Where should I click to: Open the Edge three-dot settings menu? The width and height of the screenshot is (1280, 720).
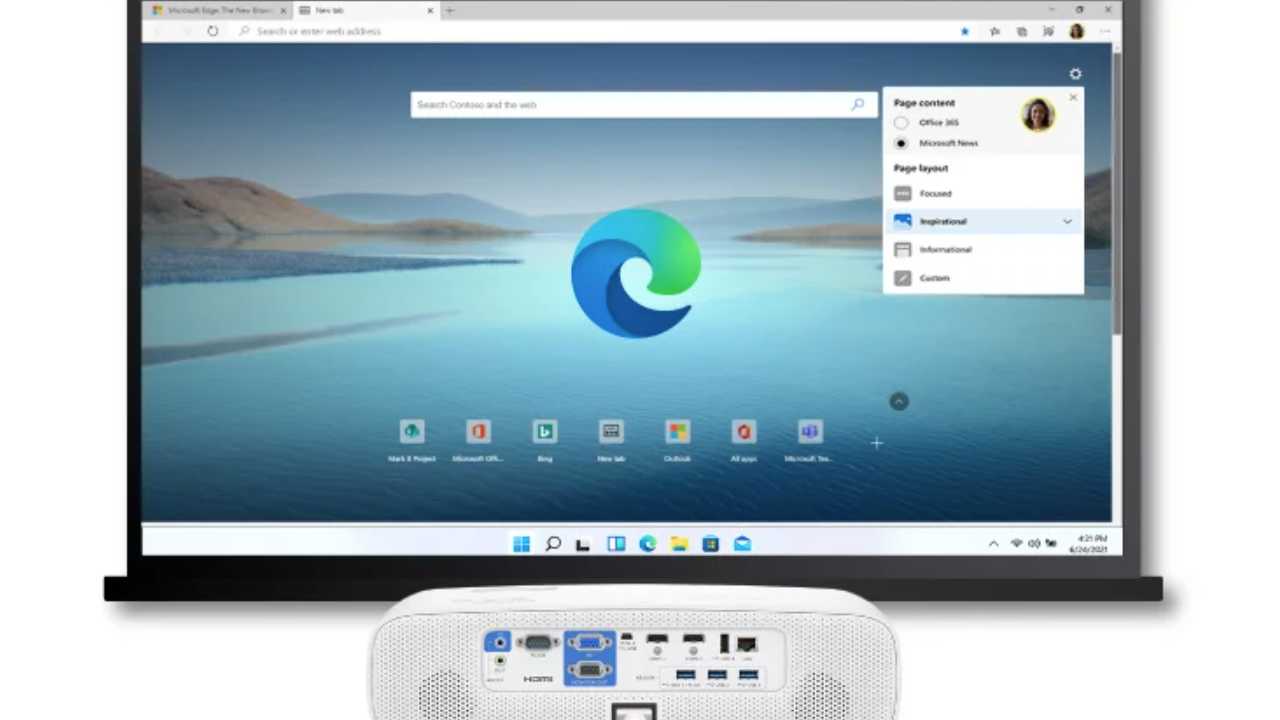tap(1104, 31)
